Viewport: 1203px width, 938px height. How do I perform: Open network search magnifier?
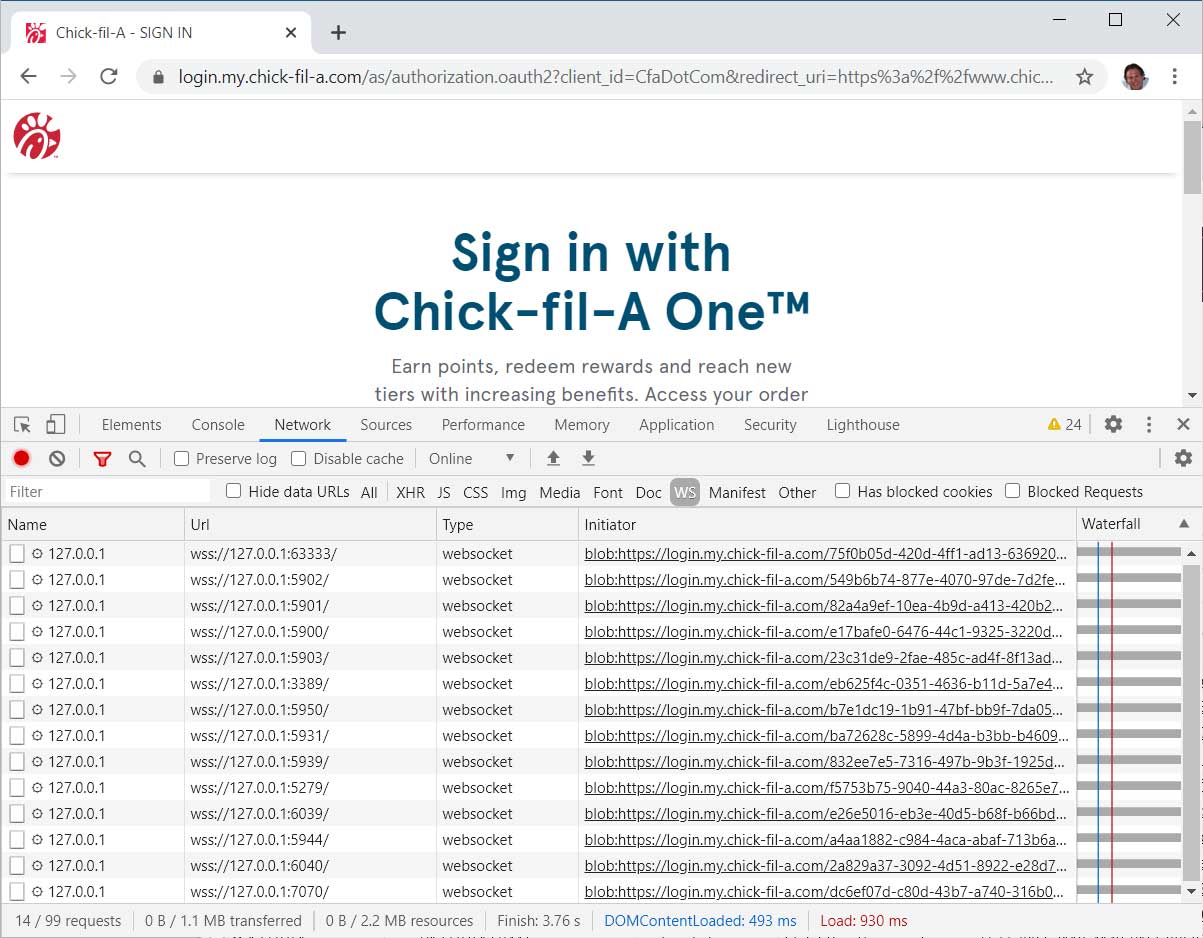click(x=137, y=459)
